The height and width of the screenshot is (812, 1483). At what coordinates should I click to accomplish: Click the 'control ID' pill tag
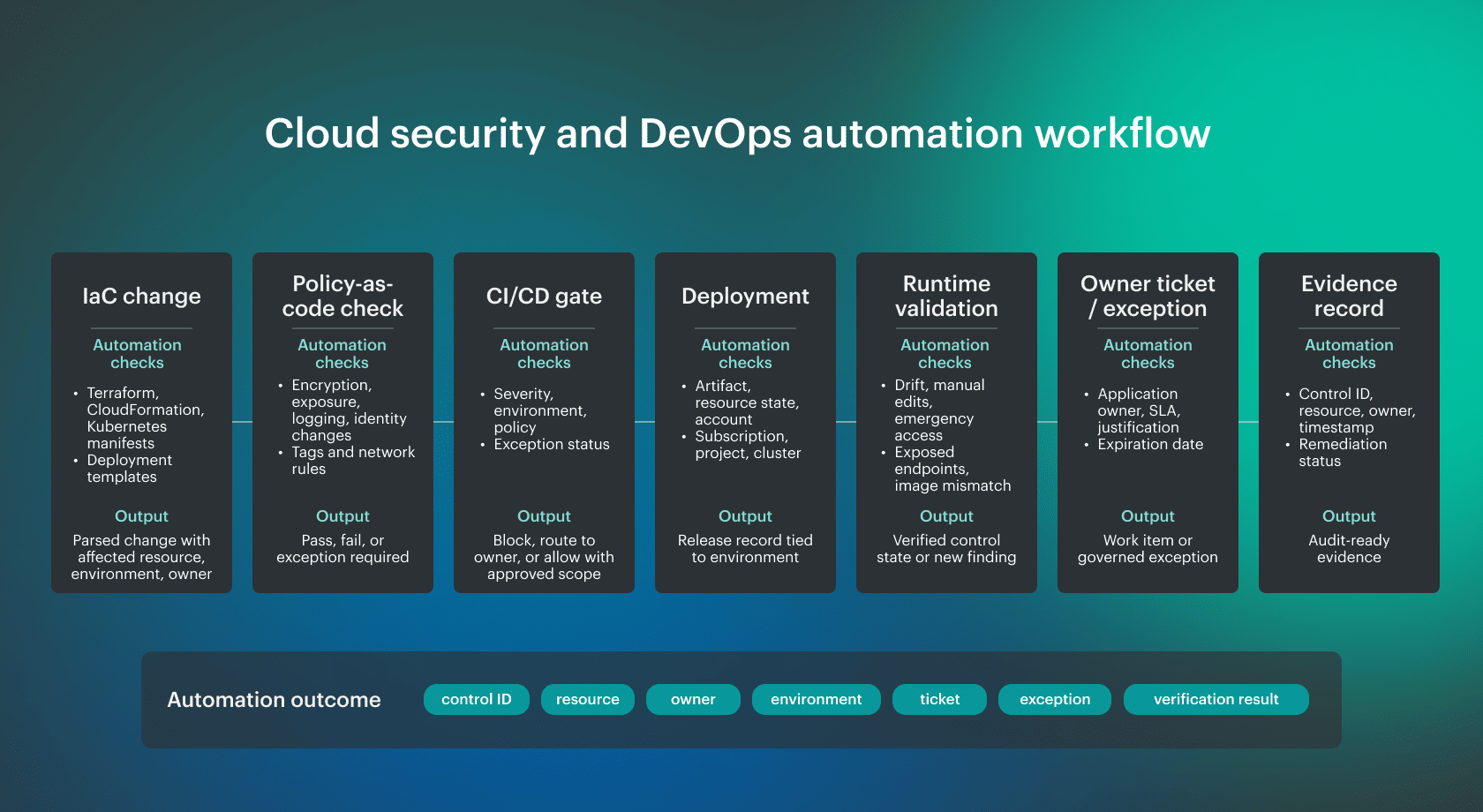point(477,699)
